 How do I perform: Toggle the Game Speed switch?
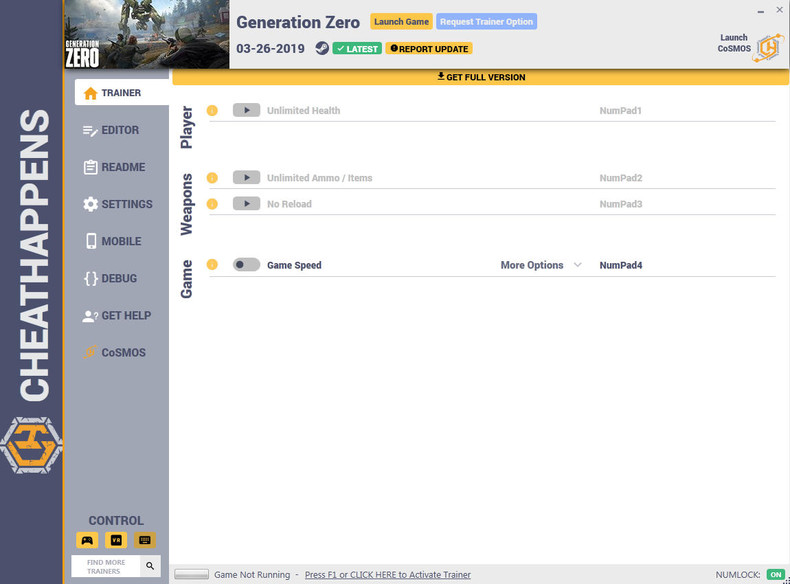246,265
